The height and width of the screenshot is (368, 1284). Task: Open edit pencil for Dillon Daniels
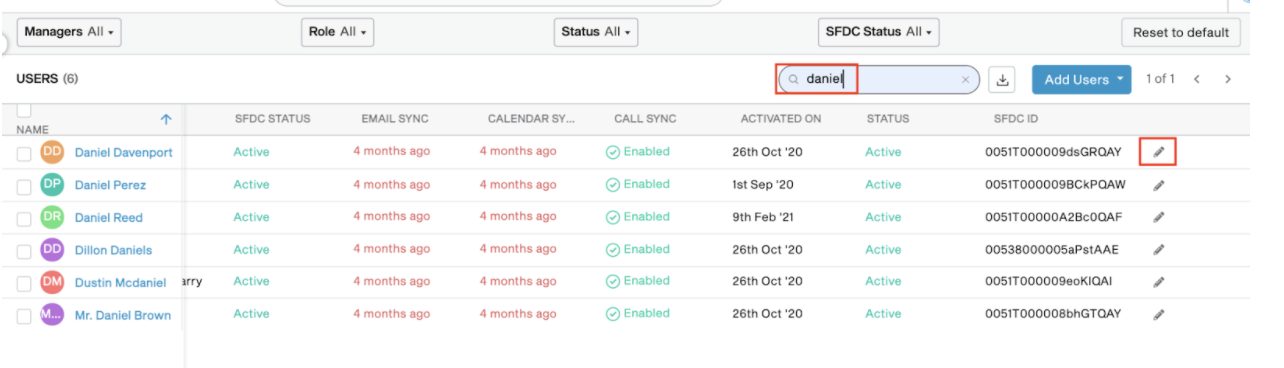click(1159, 249)
